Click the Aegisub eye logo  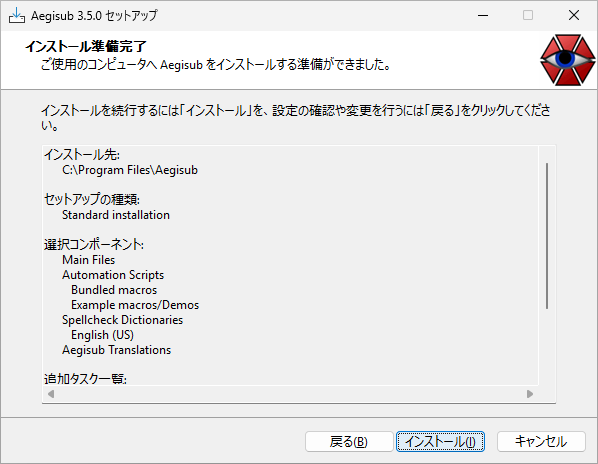[x=567, y=59]
